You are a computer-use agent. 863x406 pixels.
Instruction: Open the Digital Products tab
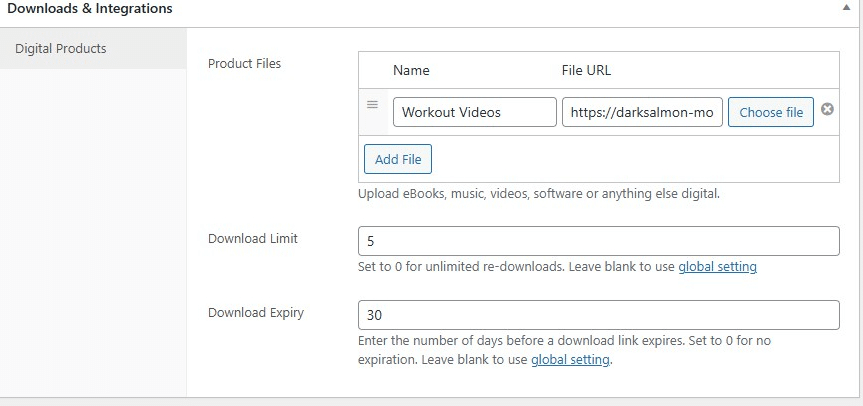(61, 48)
